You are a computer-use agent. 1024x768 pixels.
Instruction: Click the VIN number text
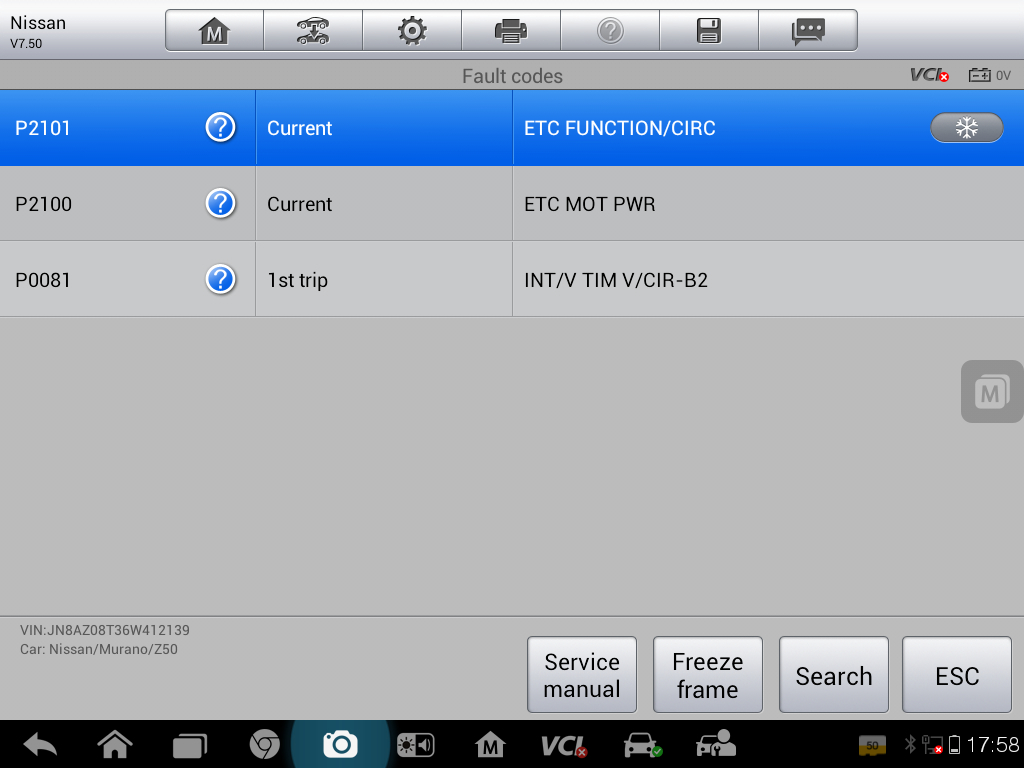[x=104, y=630]
